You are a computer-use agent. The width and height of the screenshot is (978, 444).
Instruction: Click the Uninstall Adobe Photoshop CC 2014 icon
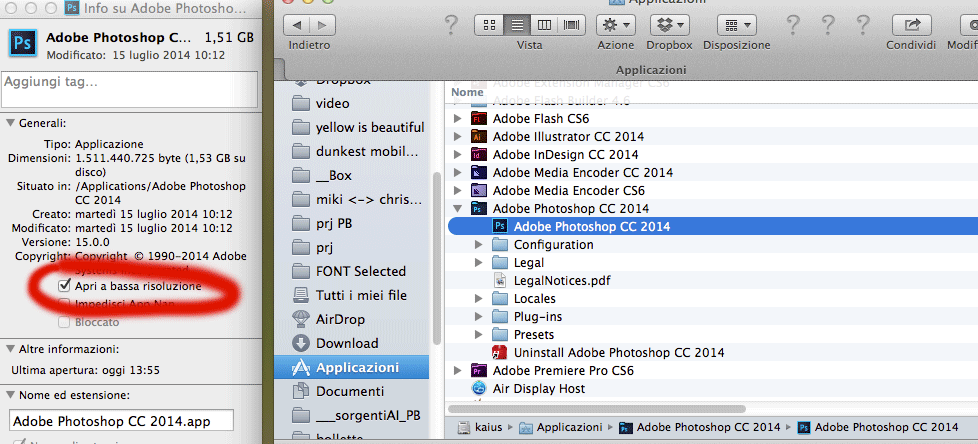499,352
